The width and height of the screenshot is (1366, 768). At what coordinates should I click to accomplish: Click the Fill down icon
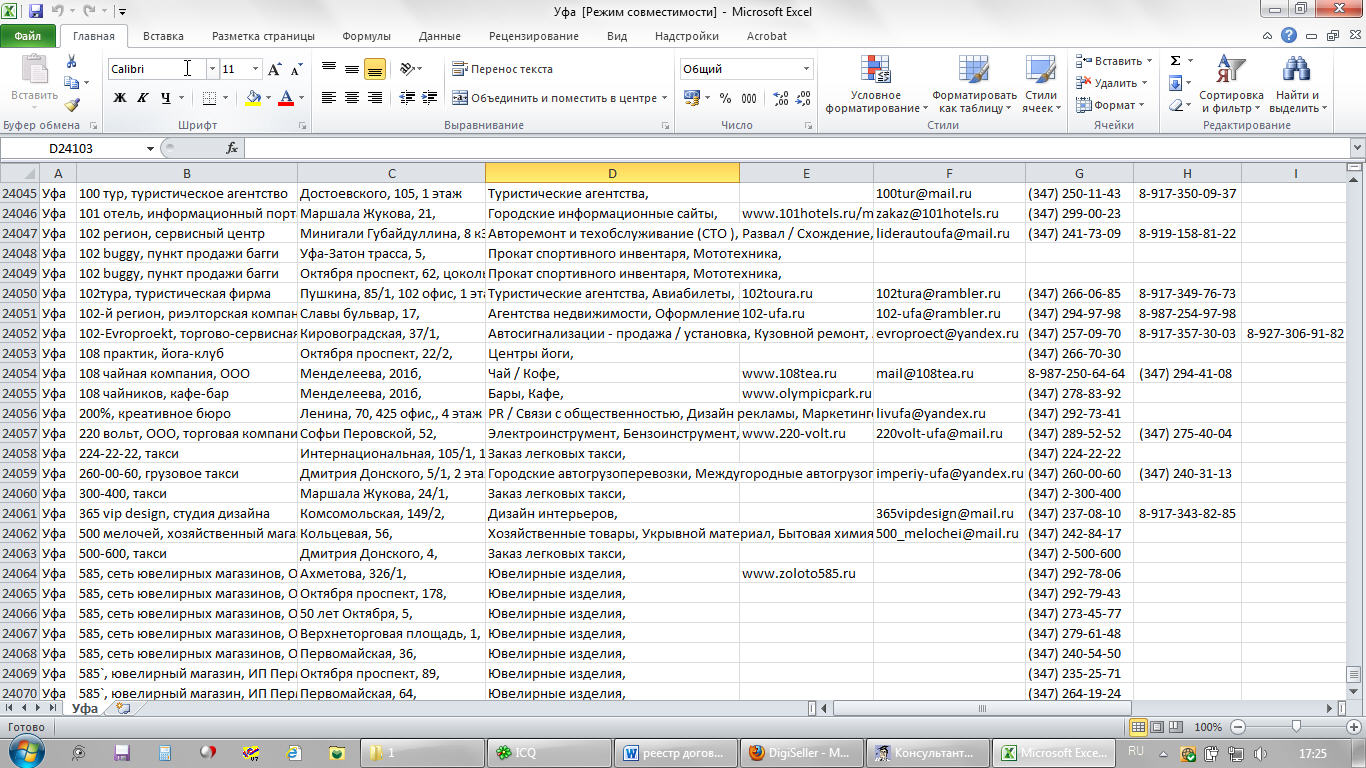click(x=1175, y=83)
